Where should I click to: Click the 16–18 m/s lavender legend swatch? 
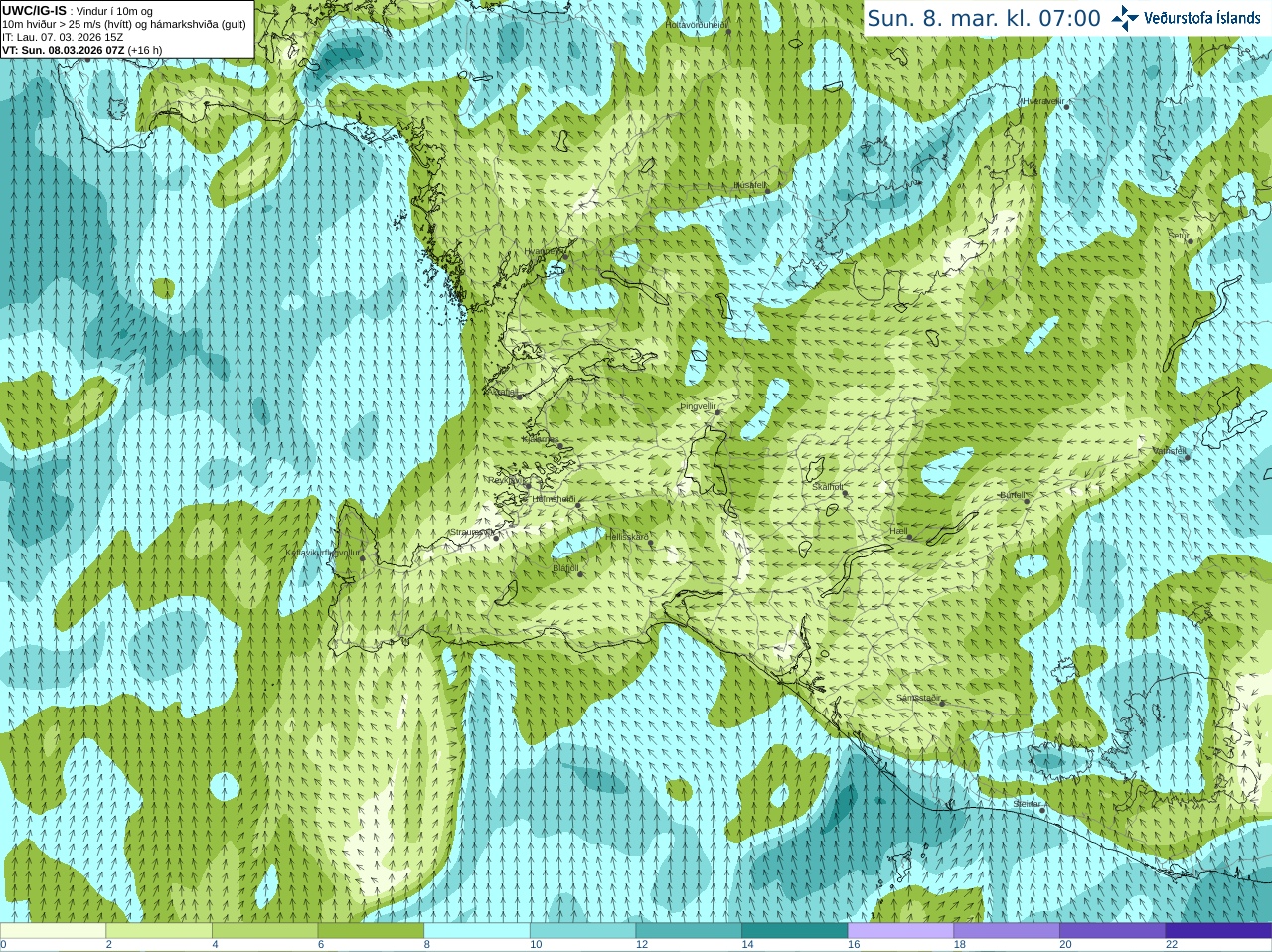point(900,931)
